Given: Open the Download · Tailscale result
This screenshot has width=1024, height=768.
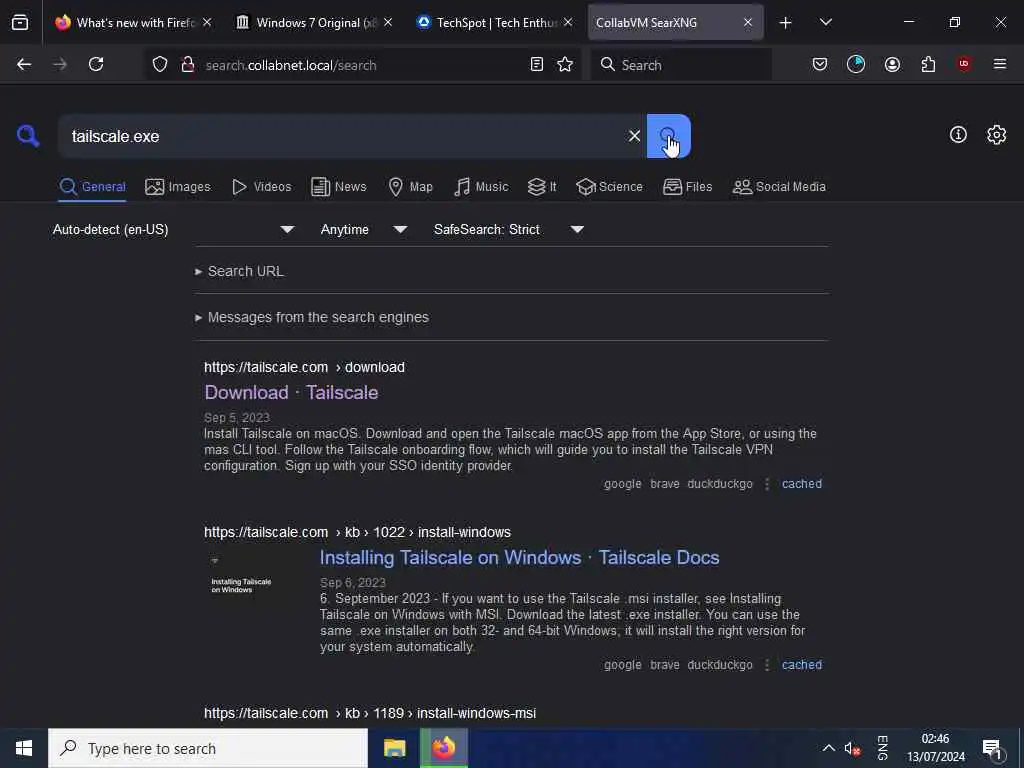Looking at the screenshot, I should [x=291, y=392].
